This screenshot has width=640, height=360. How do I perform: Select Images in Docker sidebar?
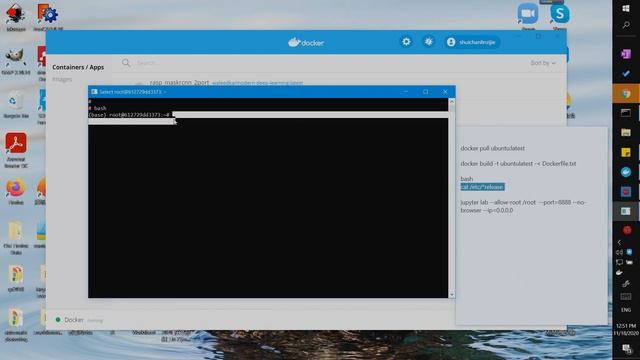coord(62,79)
